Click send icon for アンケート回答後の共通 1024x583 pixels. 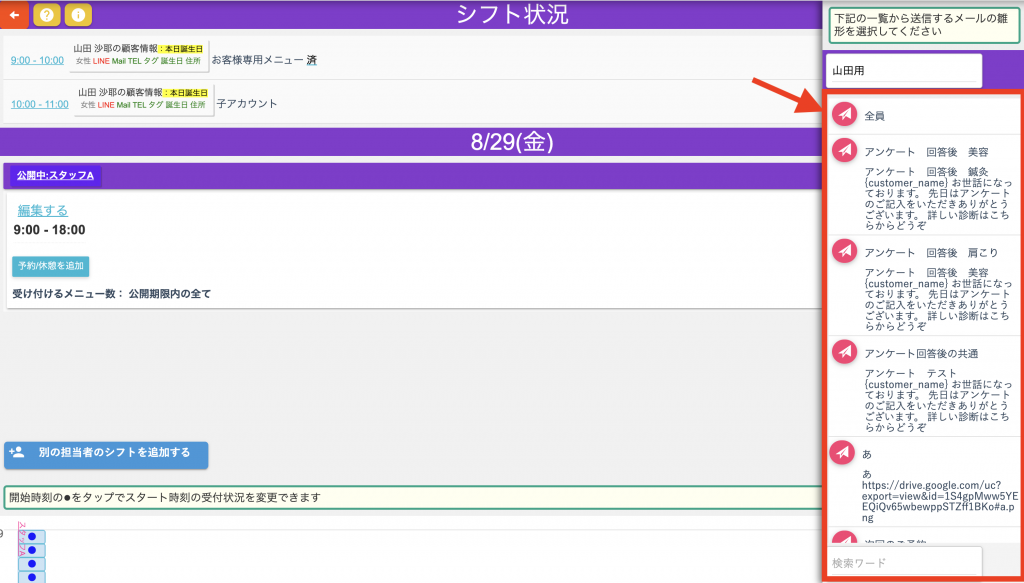click(x=845, y=352)
